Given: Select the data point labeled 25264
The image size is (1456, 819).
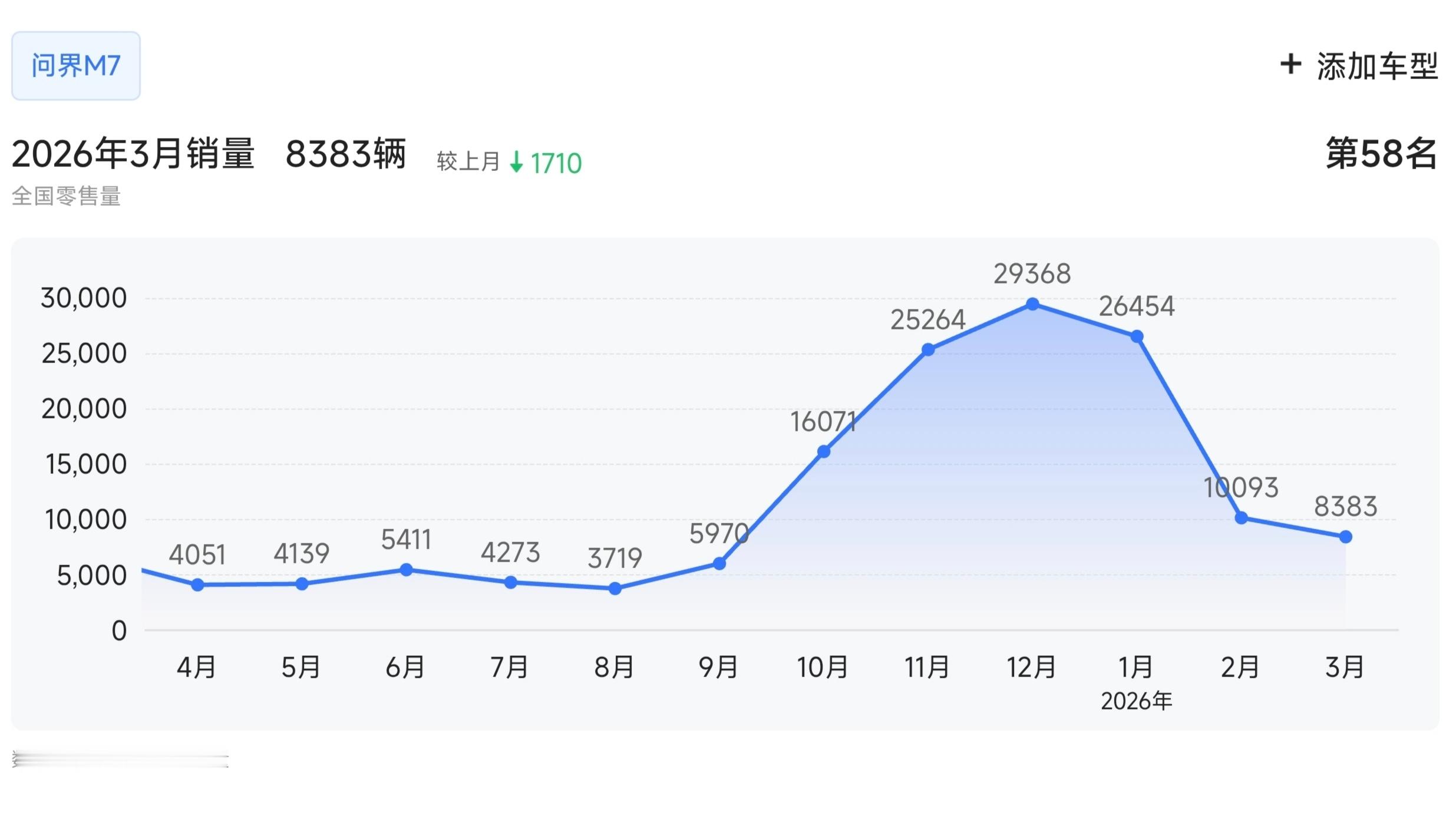Looking at the screenshot, I should tap(928, 349).
